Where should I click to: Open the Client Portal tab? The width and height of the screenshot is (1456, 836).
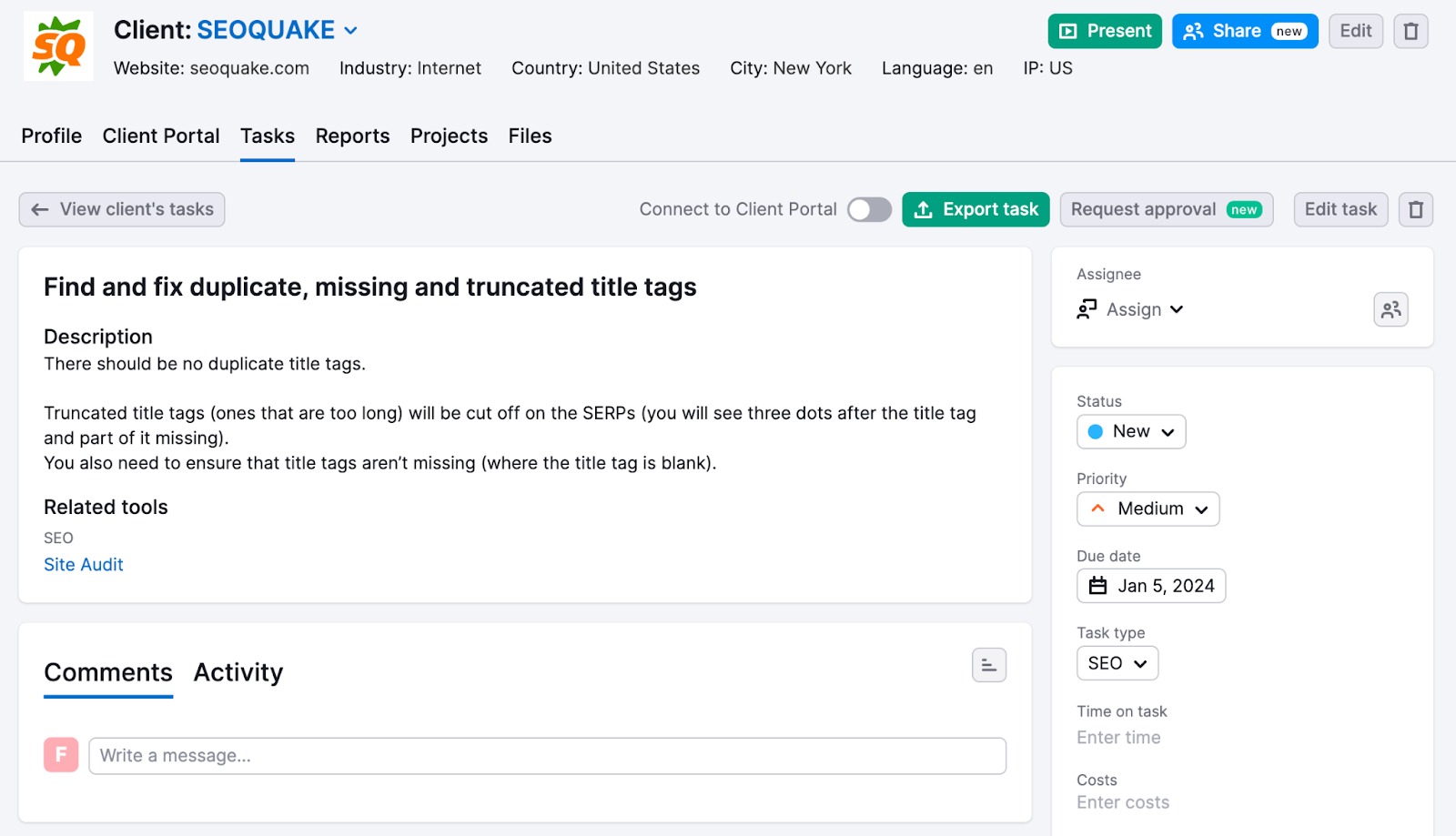tap(161, 136)
